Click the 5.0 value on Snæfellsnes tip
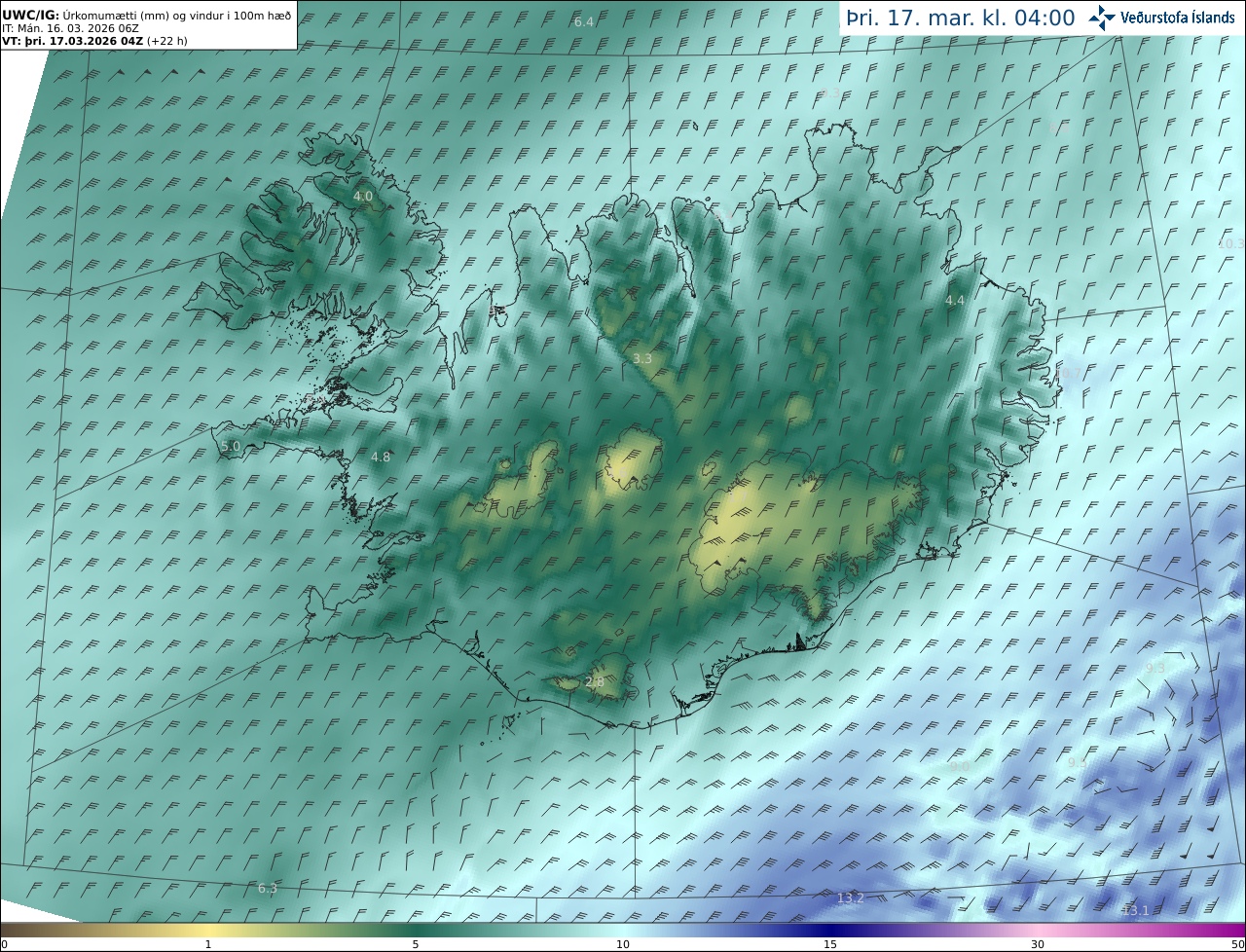Viewport: 1246px width, 952px height. [x=231, y=447]
